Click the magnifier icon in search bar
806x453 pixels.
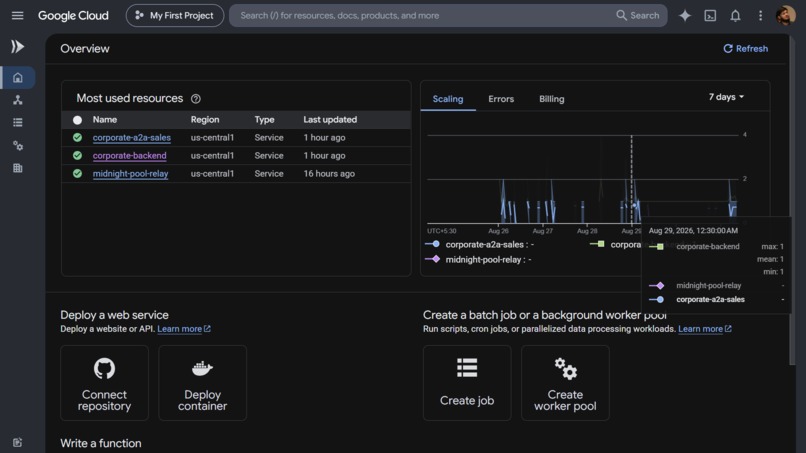coord(621,15)
